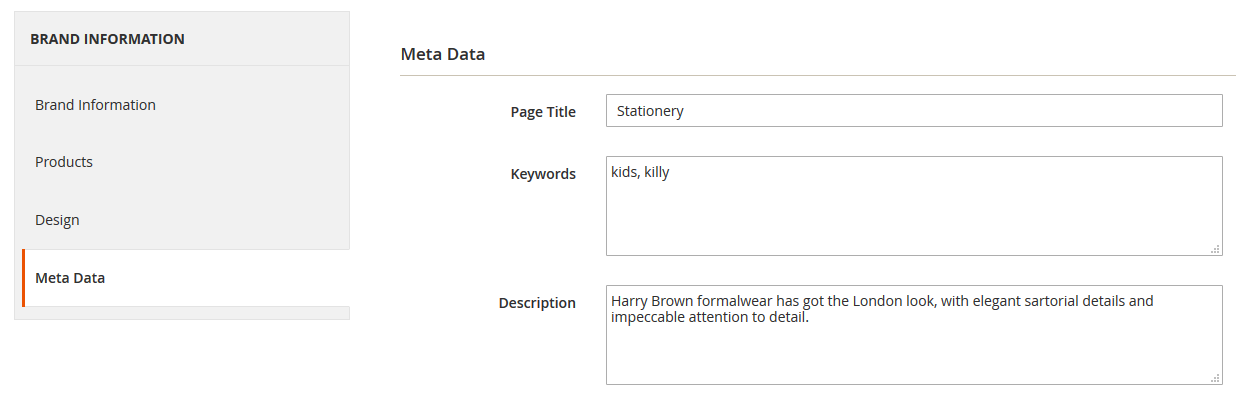Click inside the Description text area
1236x400 pixels.
click(x=913, y=350)
